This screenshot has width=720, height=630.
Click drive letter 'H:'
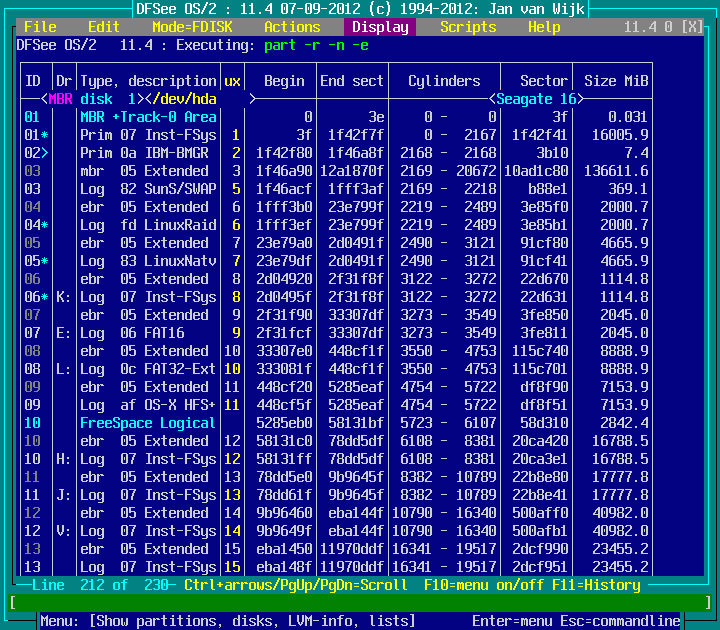pos(64,459)
